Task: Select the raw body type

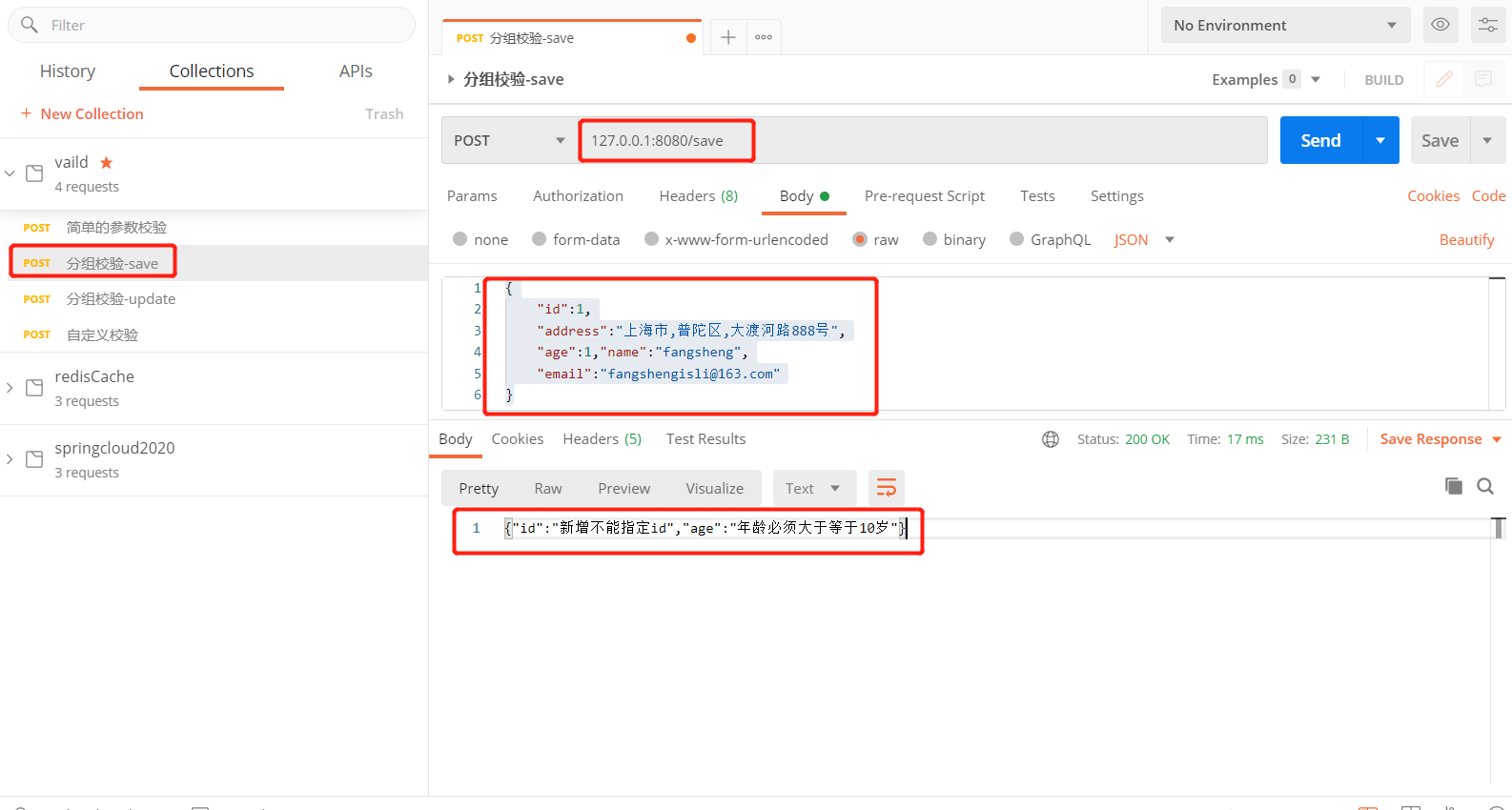Action: tap(860, 239)
